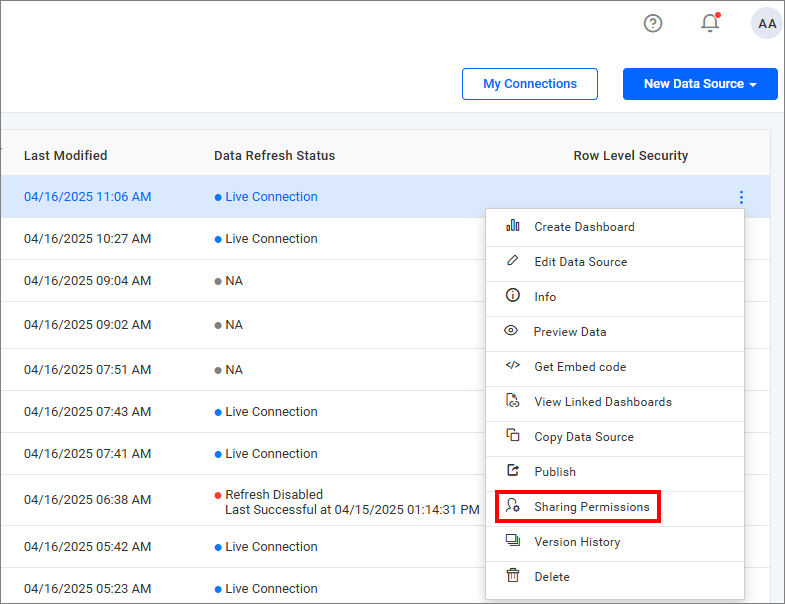Click the Preview Data eye icon
Image resolution: width=785 pixels, height=604 pixels.
click(x=512, y=331)
